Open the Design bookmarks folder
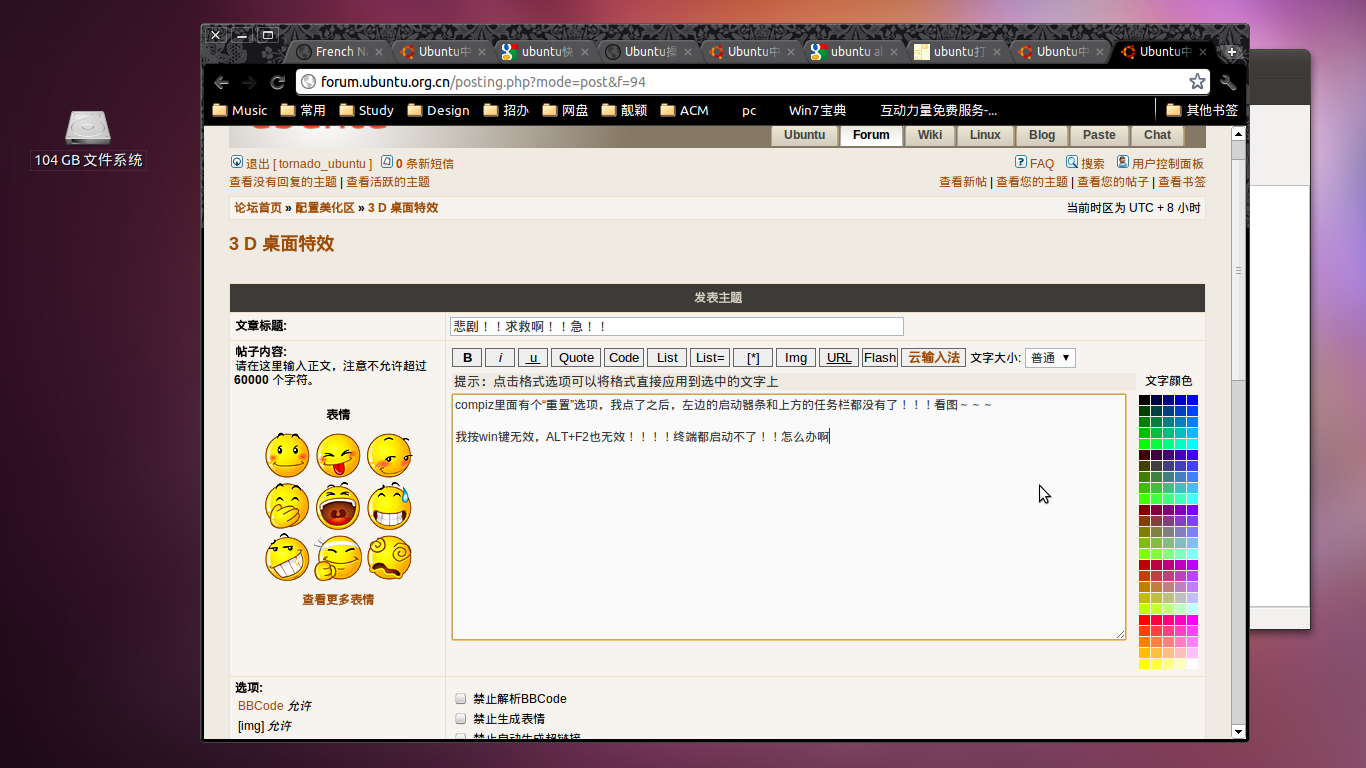The width and height of the screenshot is (1366, 768). pyautogui.click(x=438, y=110)
